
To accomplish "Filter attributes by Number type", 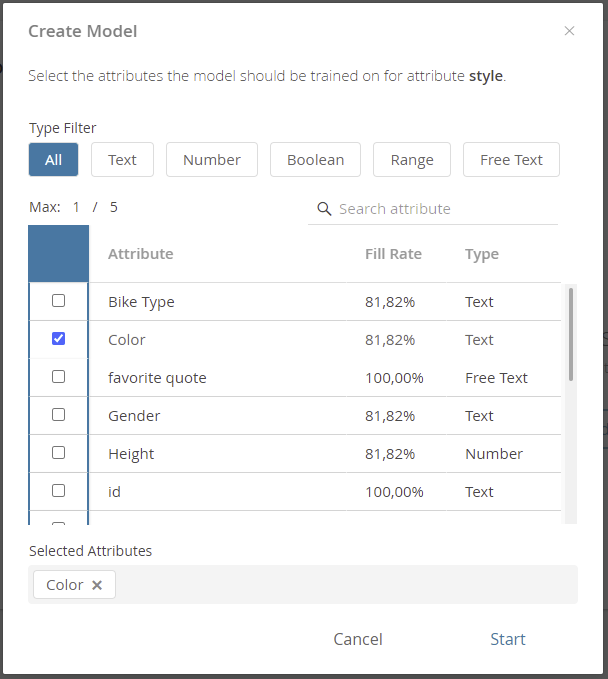I will [212, 160].
